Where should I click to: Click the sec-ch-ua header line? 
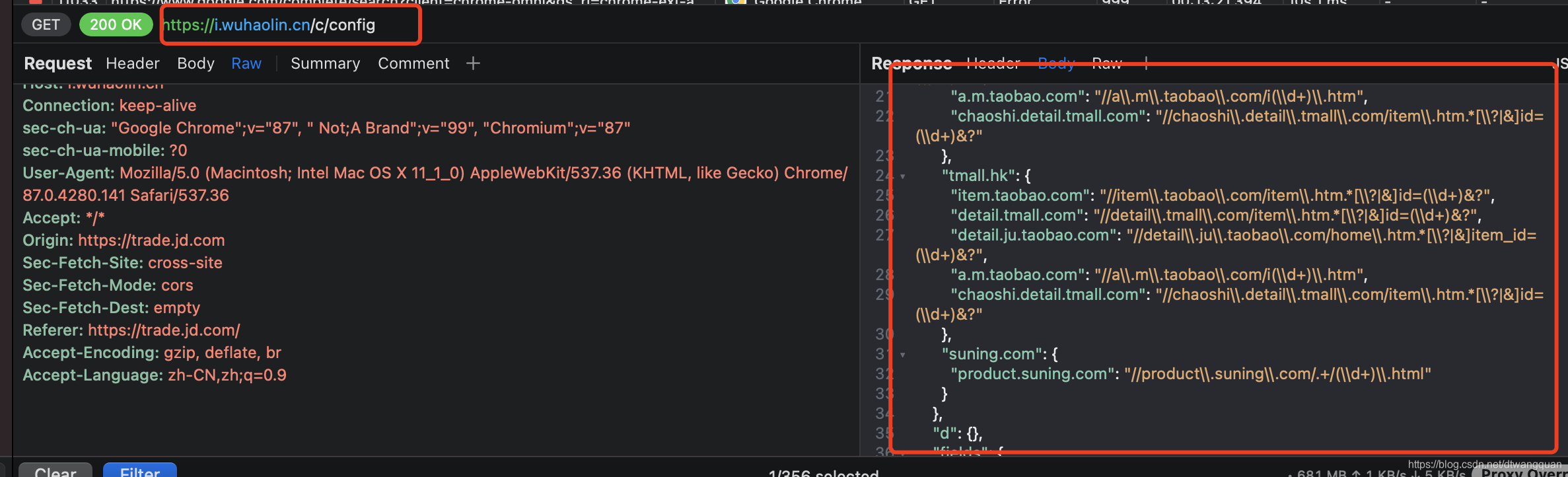(326, 128)
